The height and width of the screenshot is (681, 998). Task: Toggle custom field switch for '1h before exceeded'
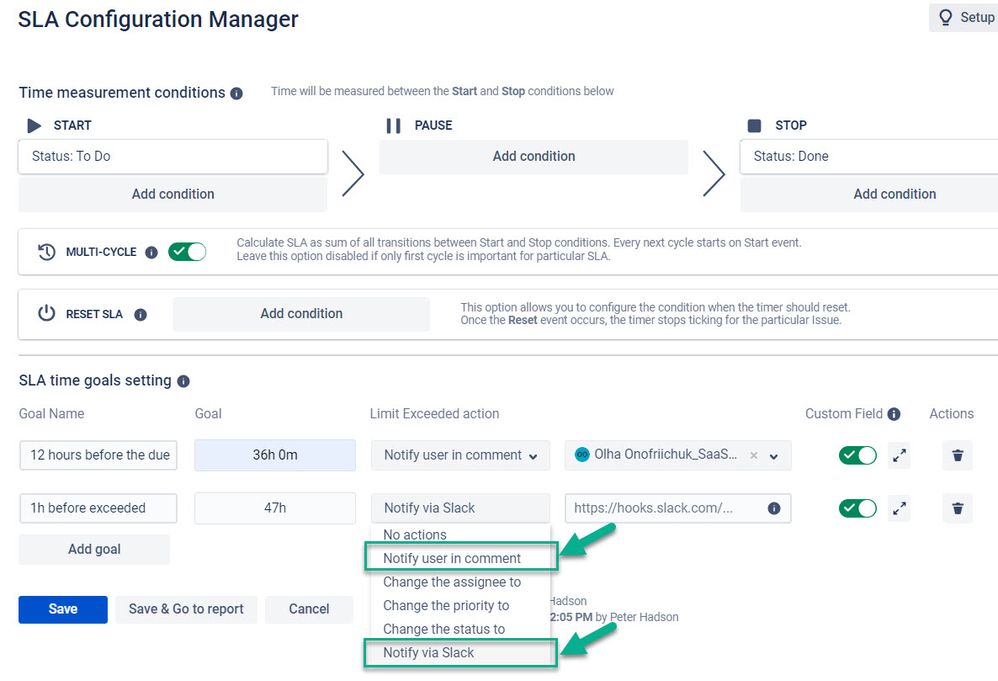point(857,508)
